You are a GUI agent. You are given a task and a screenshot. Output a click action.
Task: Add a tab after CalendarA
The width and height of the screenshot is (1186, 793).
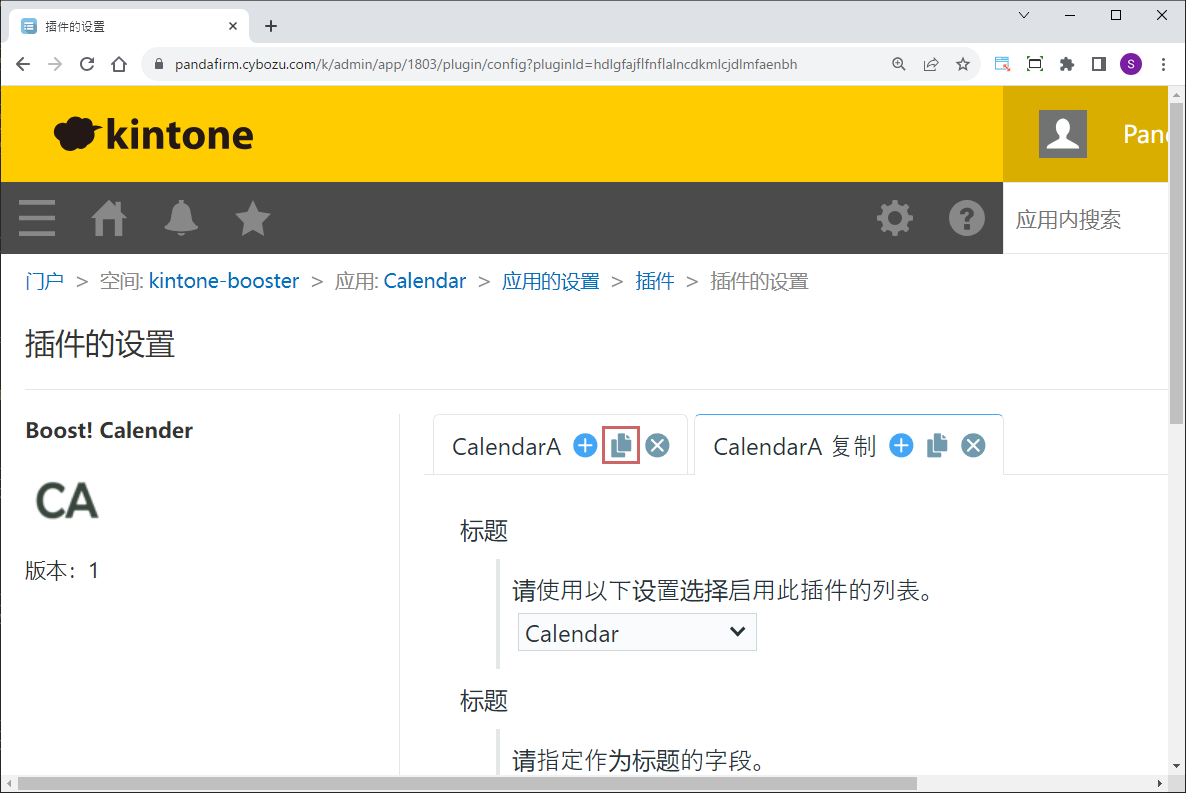pos(585,446)
